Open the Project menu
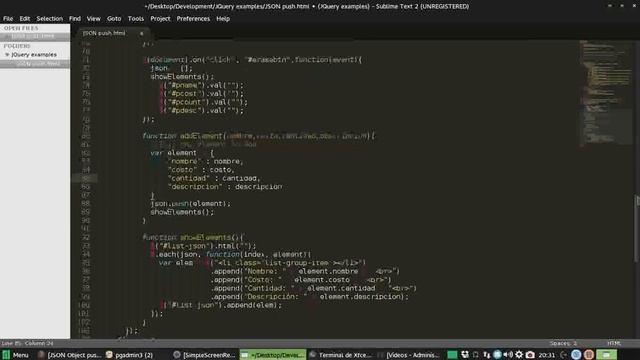 [160, 19]
